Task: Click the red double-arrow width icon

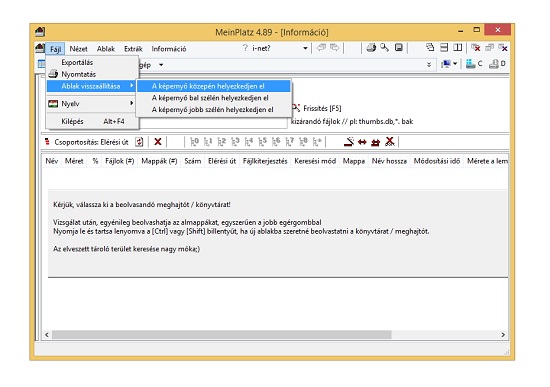Action: click(x=362, y=142)
